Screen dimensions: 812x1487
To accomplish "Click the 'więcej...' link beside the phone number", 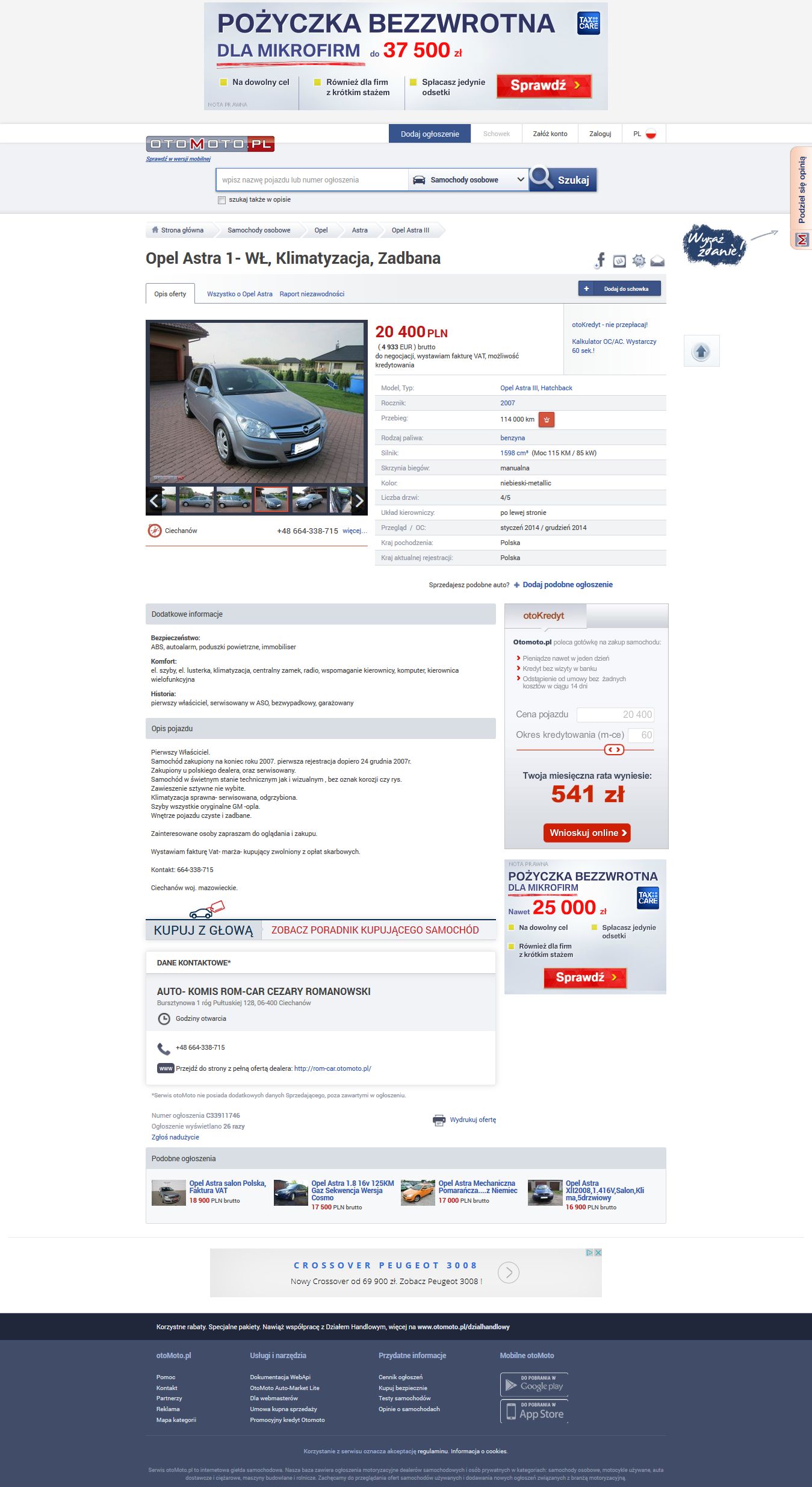I will (x=355, y=531).
